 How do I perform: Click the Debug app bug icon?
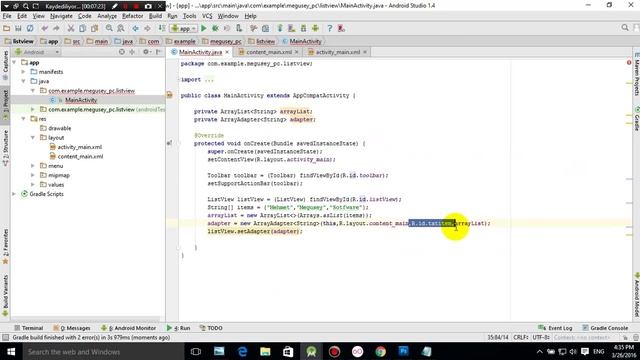pos(215,28)
